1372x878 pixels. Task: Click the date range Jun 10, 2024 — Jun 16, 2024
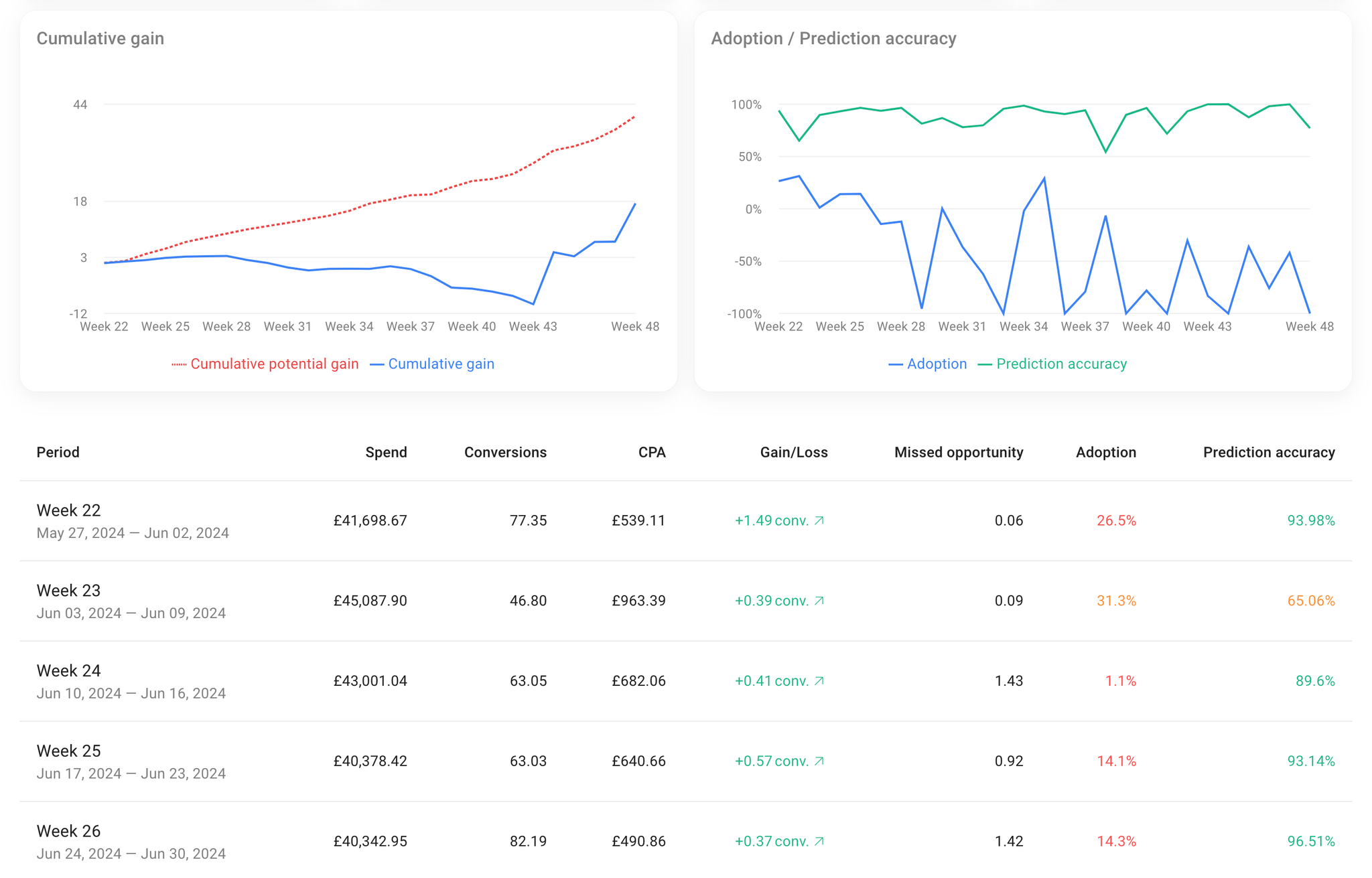(131, 694)
